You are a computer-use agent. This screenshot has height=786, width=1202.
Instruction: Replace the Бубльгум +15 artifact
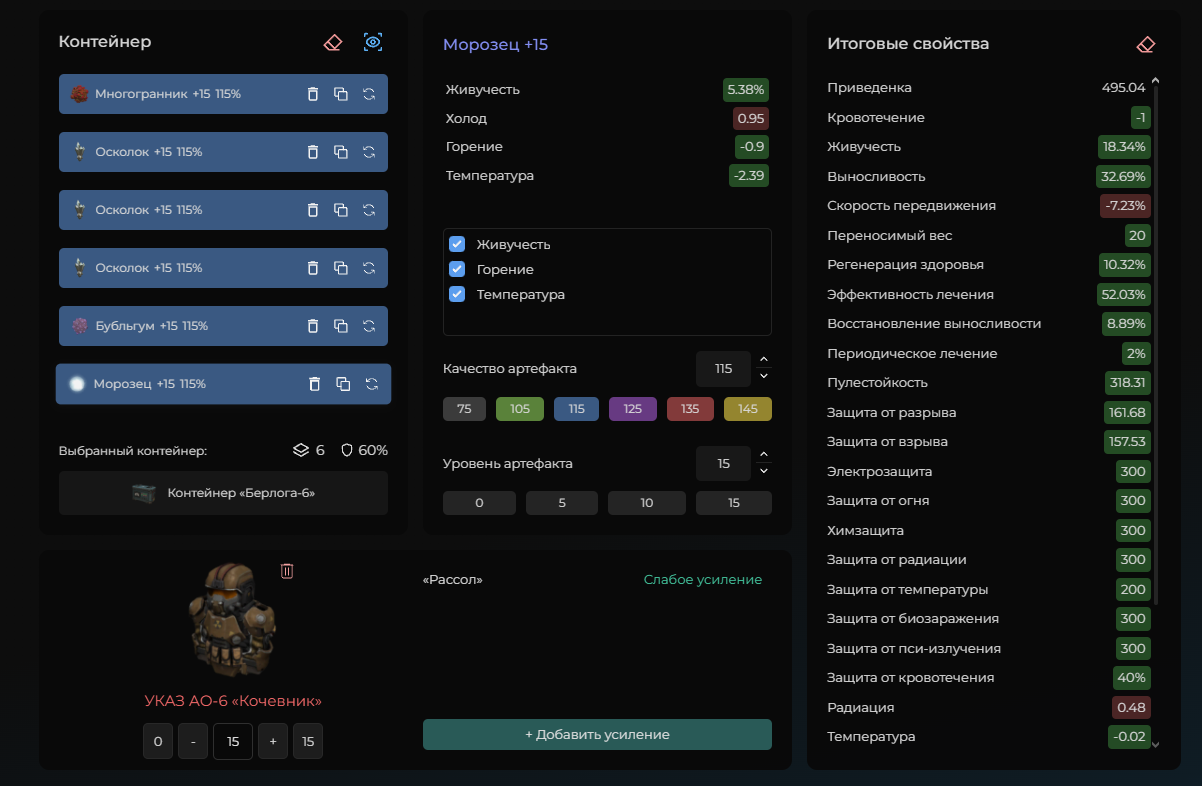click(x=369, y=326)
